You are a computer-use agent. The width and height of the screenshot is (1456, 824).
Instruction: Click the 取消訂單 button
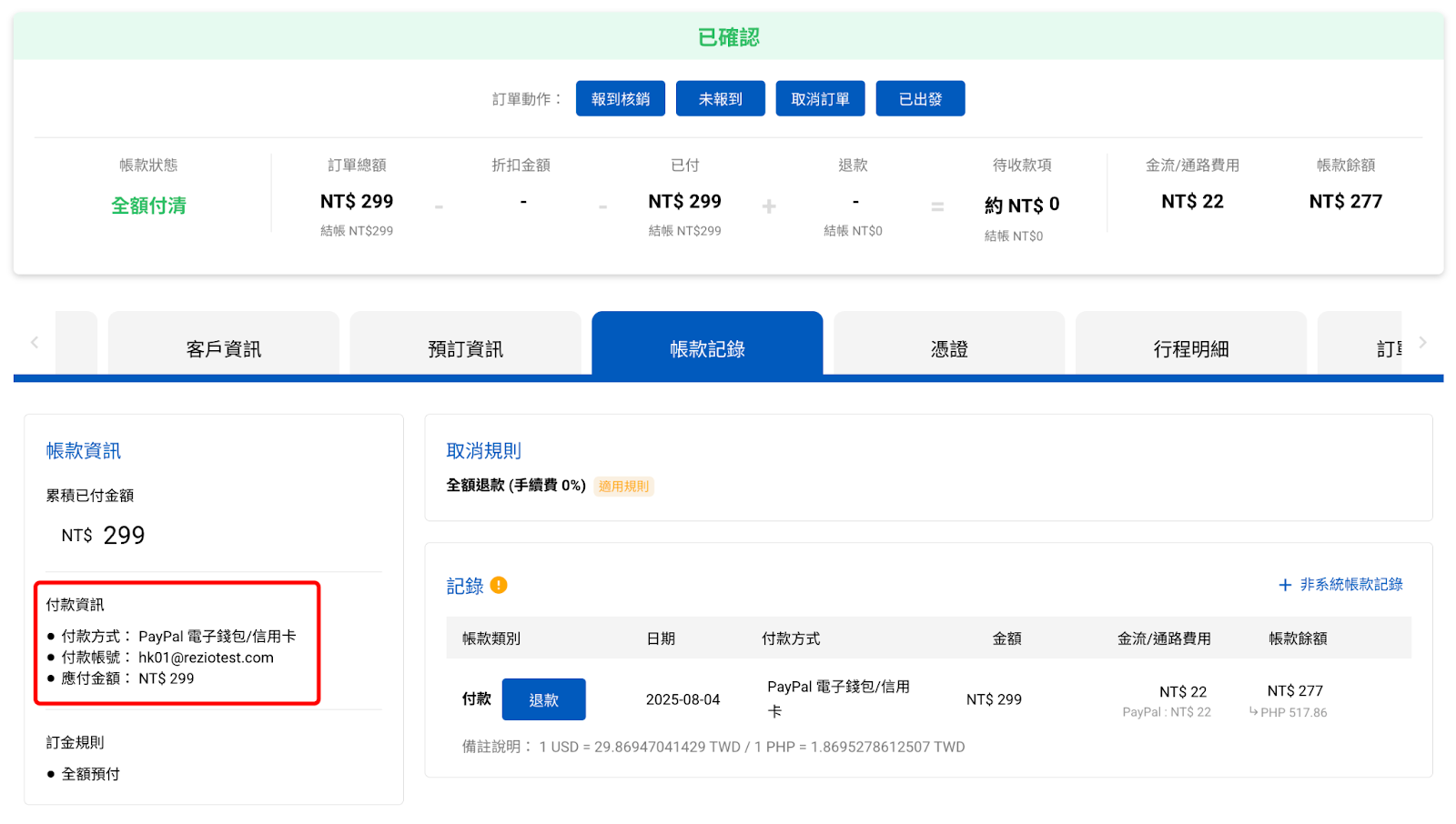click(x=821, y=99)
